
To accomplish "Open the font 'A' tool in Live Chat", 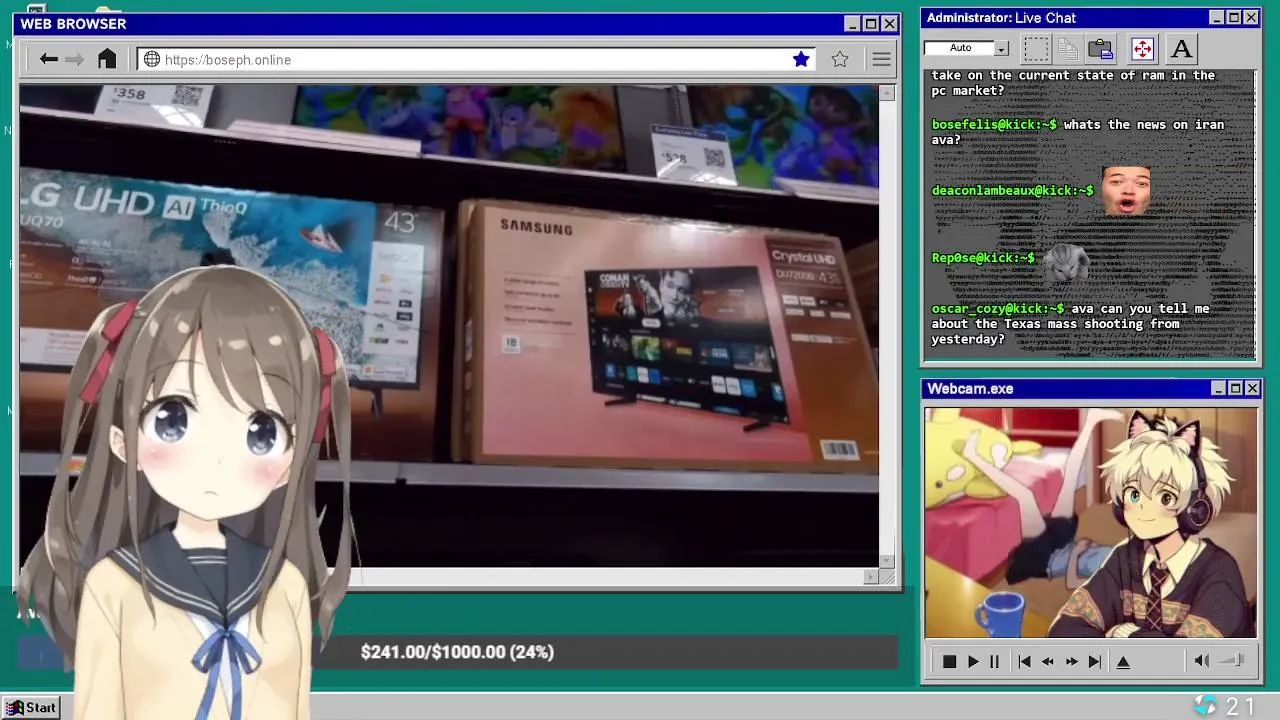I will pyautogui.click(x=1181, y=48).
